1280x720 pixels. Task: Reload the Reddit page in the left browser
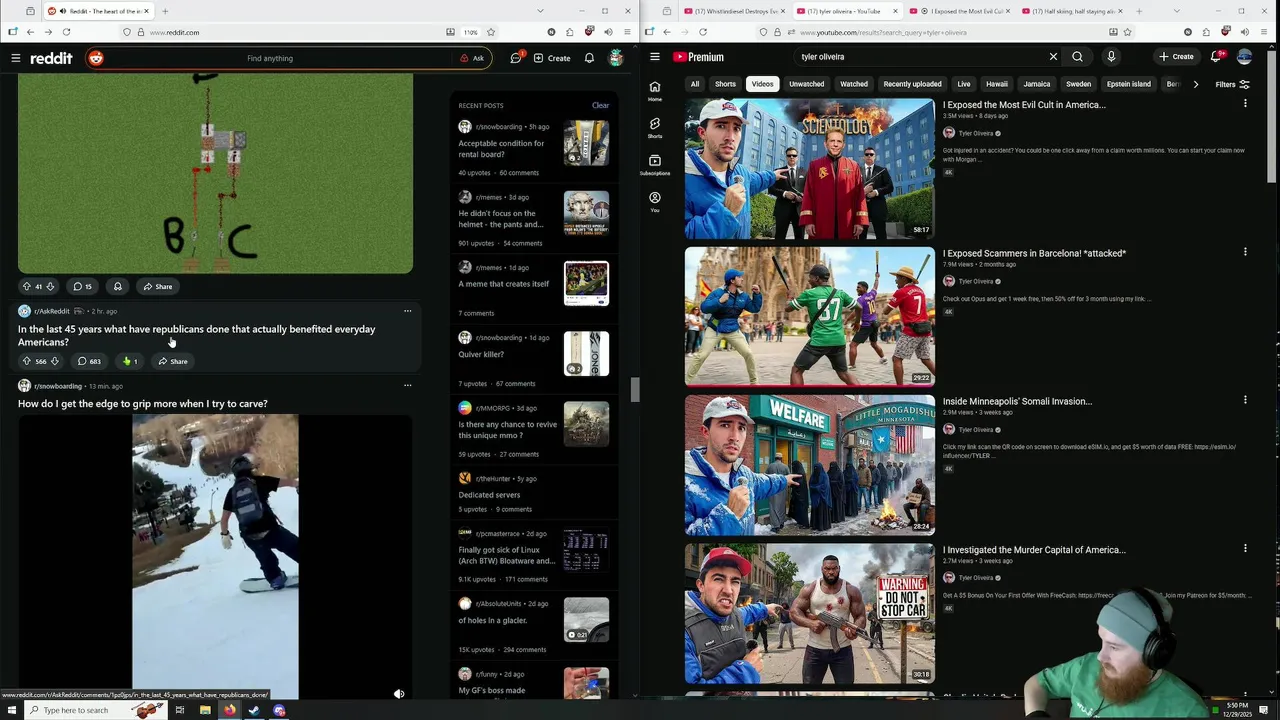point(66,32)
